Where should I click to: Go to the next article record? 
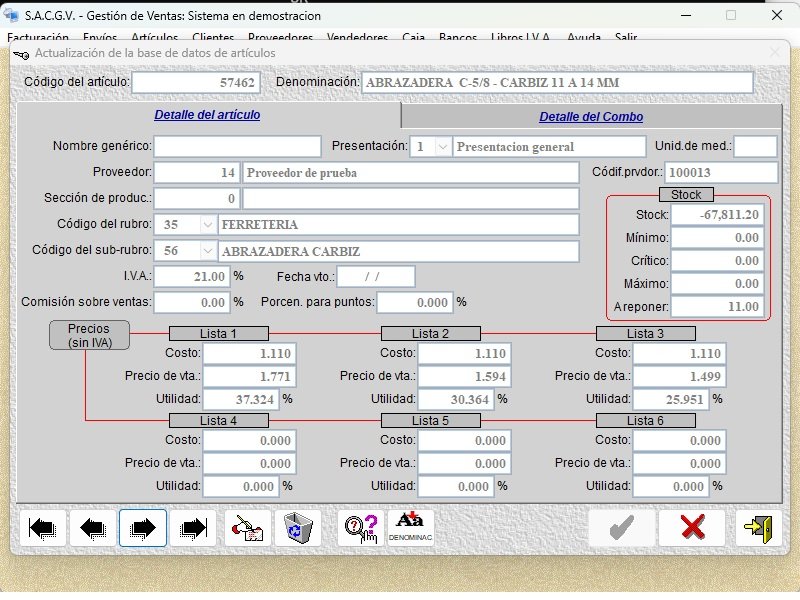pyautogui.click(x=143, y=528)
